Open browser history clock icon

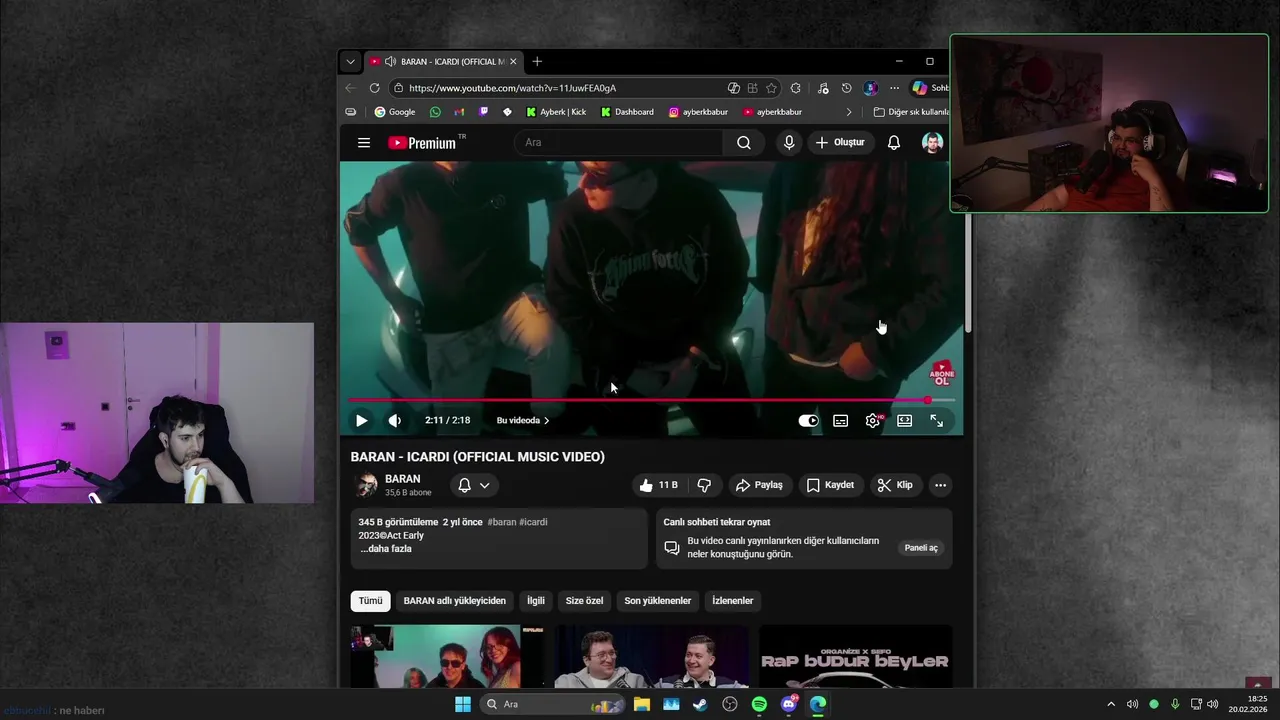(x=846, y=88)
